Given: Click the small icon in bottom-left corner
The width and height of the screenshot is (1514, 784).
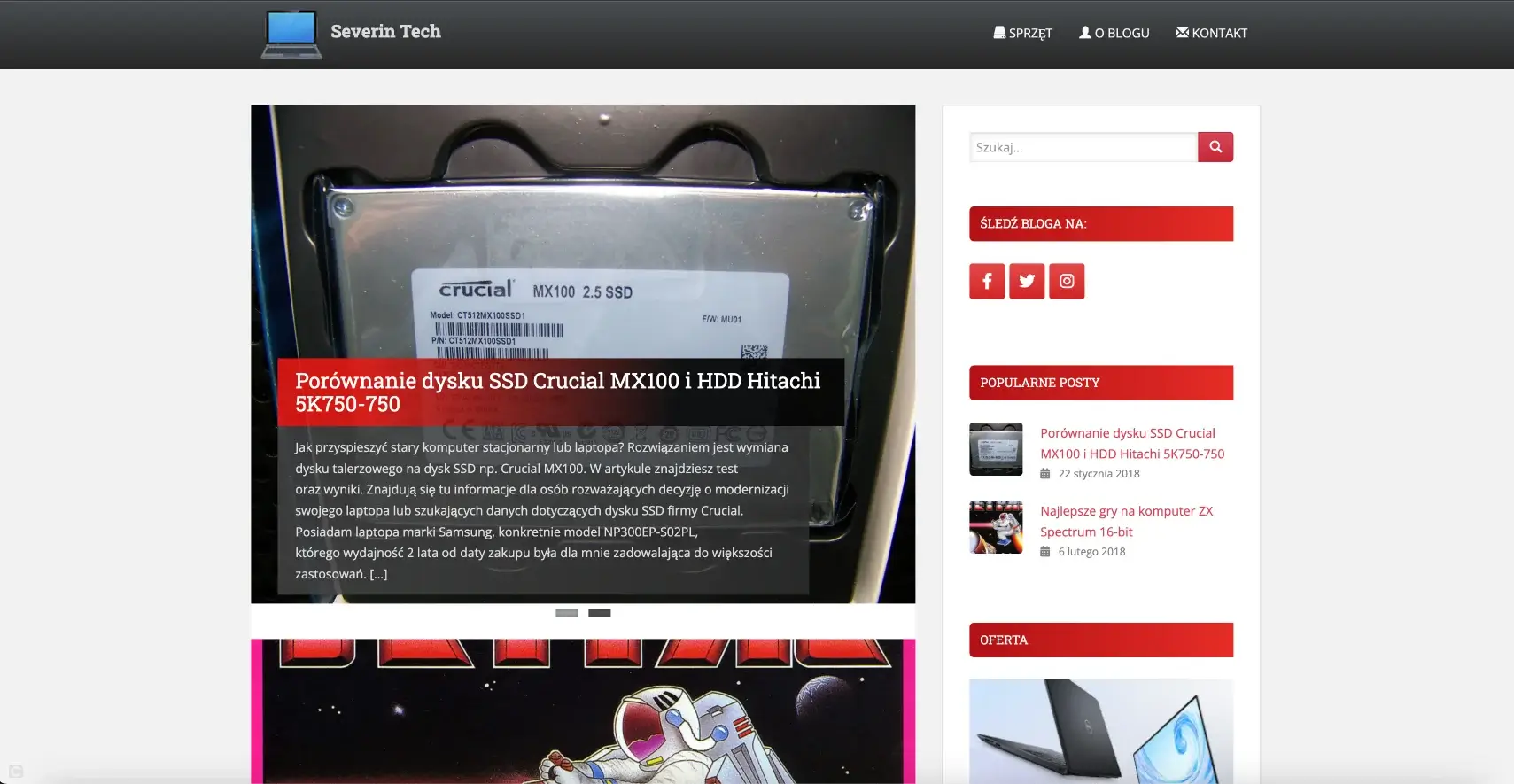Looking at the screenshot, I should point(16,771).
